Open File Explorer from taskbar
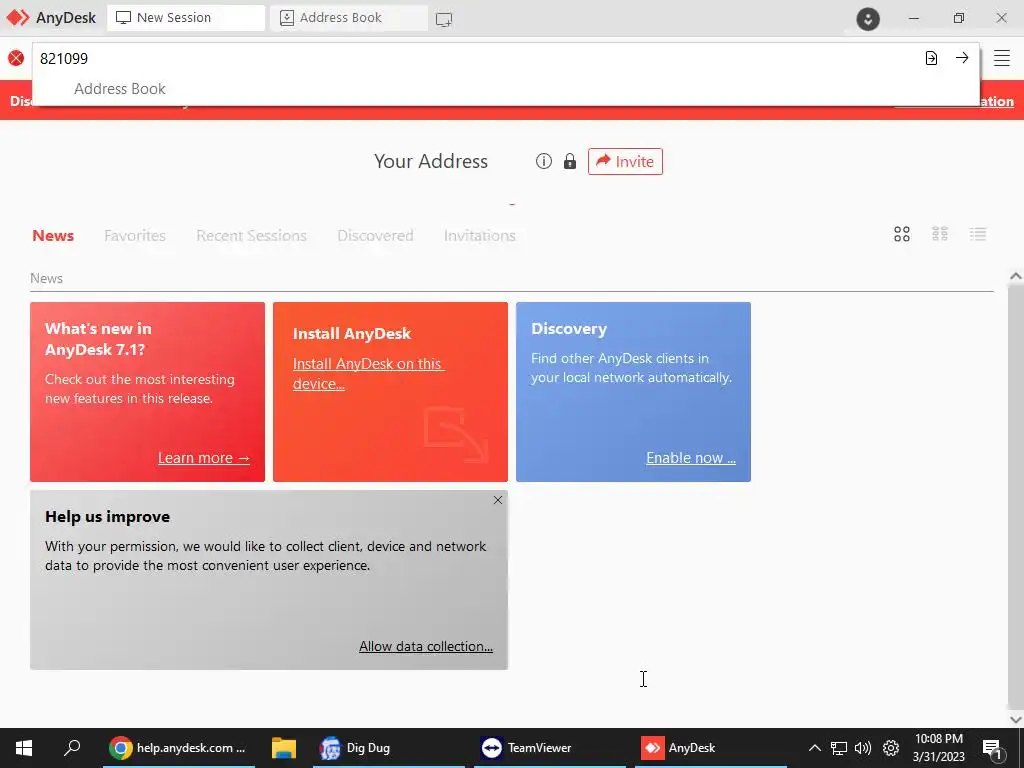The image size is (1024, 768). point(283,748)
